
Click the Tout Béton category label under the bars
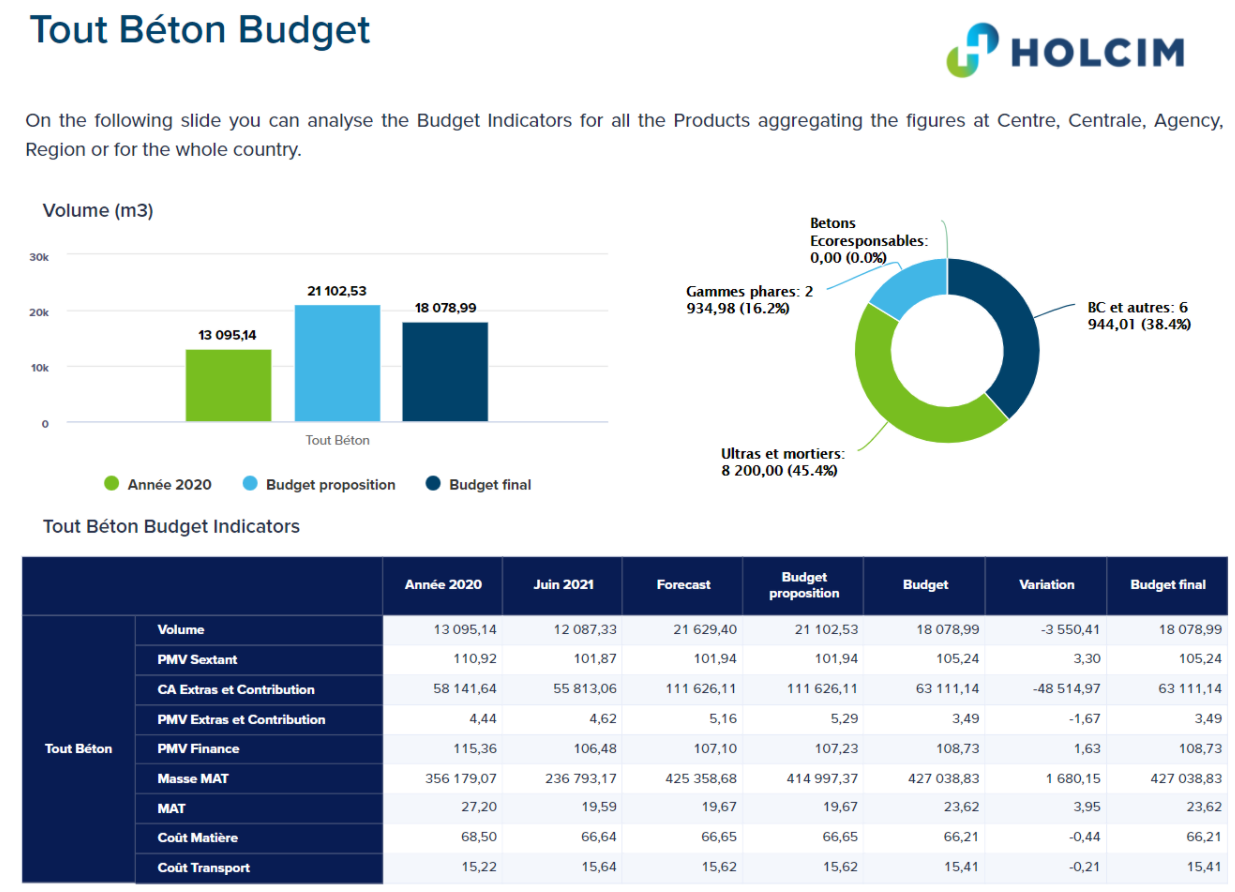point(337,440)
